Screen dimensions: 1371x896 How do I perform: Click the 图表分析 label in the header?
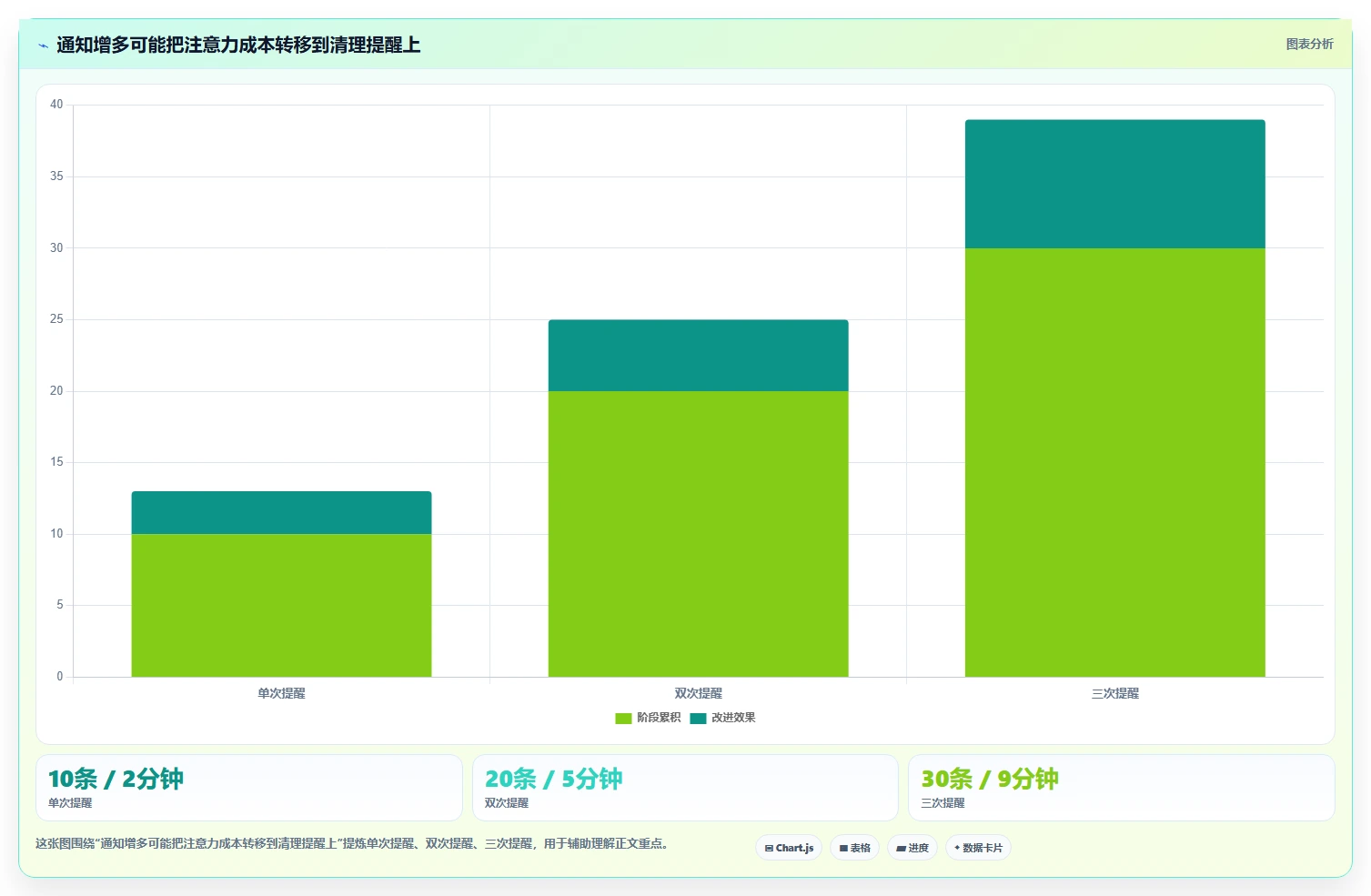pos(1309,44)
